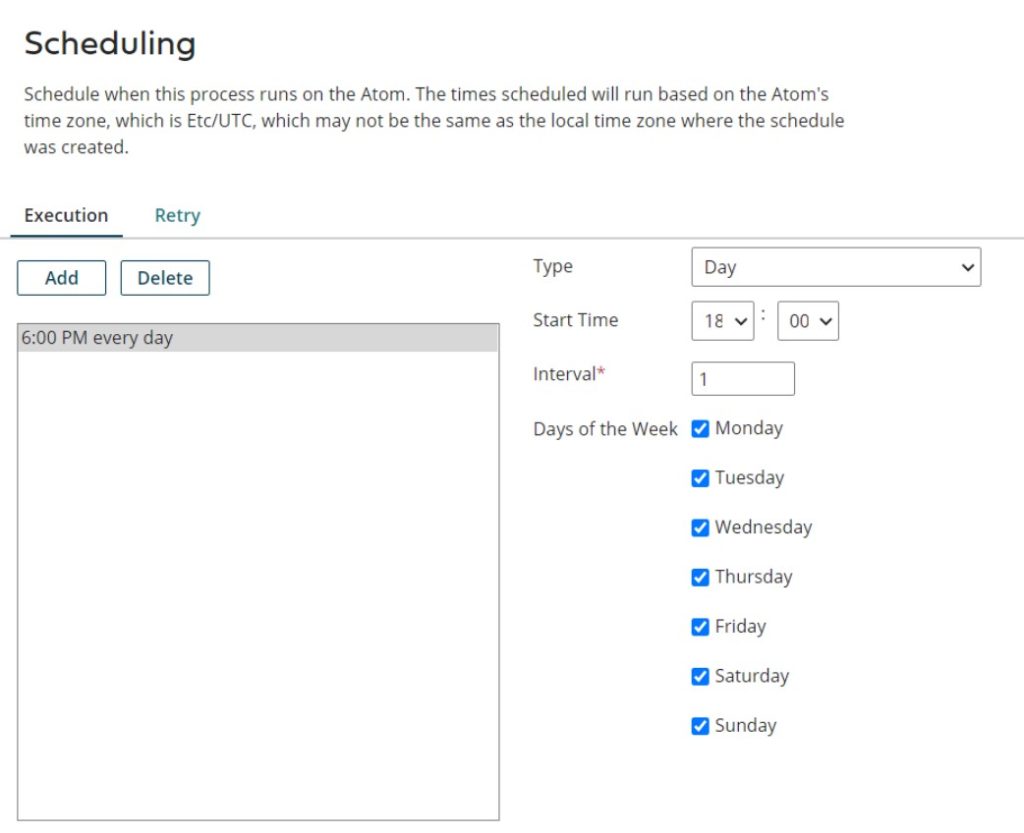This screenshot has width=1024, height=833.
Task: Select the Execution tab
Action: (66, 215)
